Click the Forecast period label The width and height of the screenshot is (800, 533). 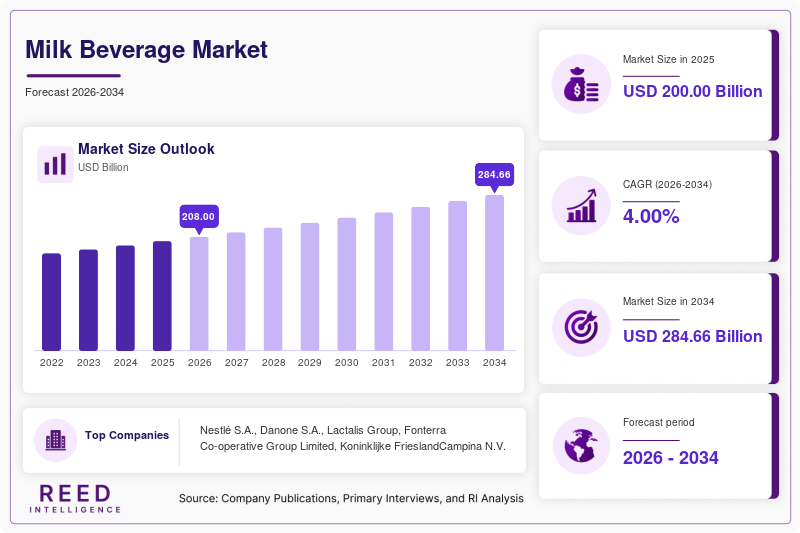point(659,422)
